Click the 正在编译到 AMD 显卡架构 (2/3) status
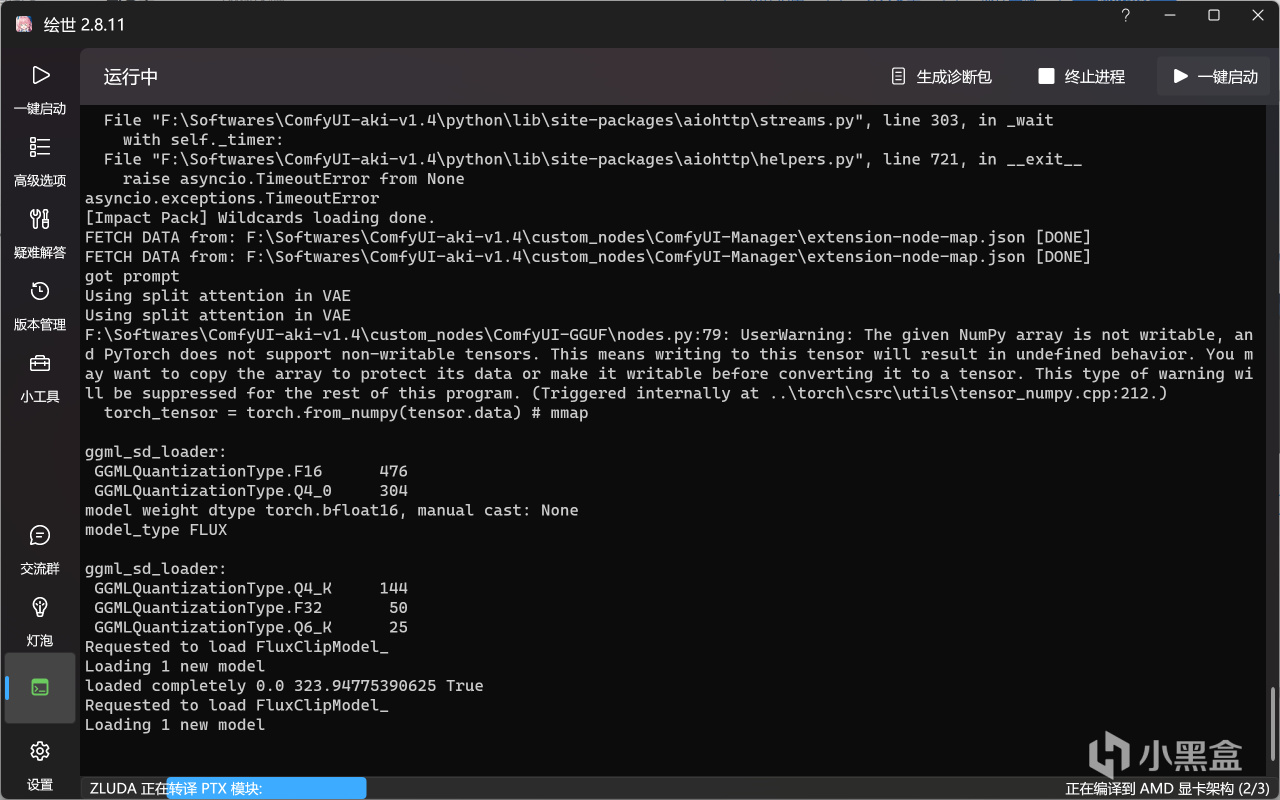Screen dimensions: 1280x800 click(1169, 789)
